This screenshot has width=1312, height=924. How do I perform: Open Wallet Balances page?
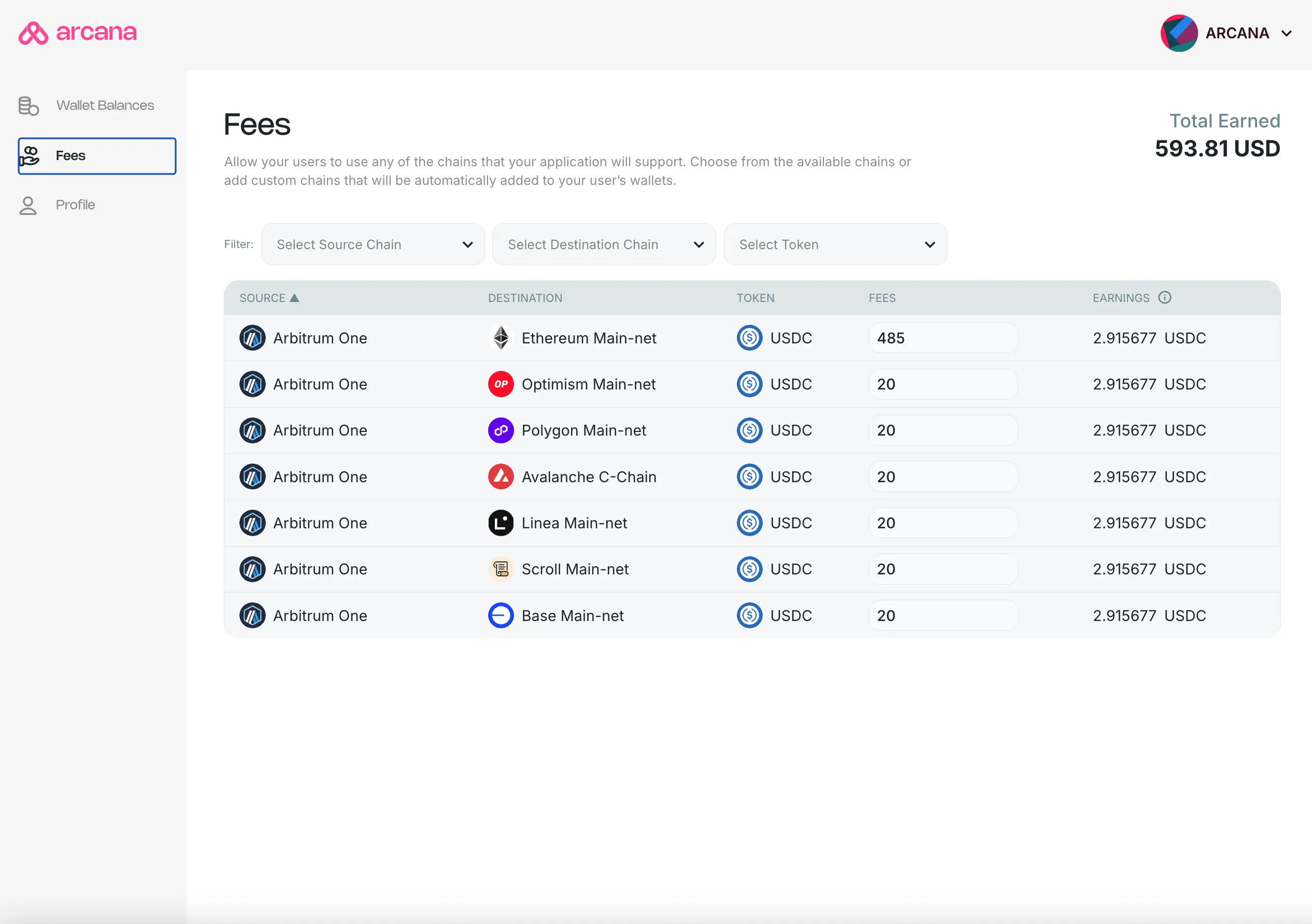pos(97,106)
